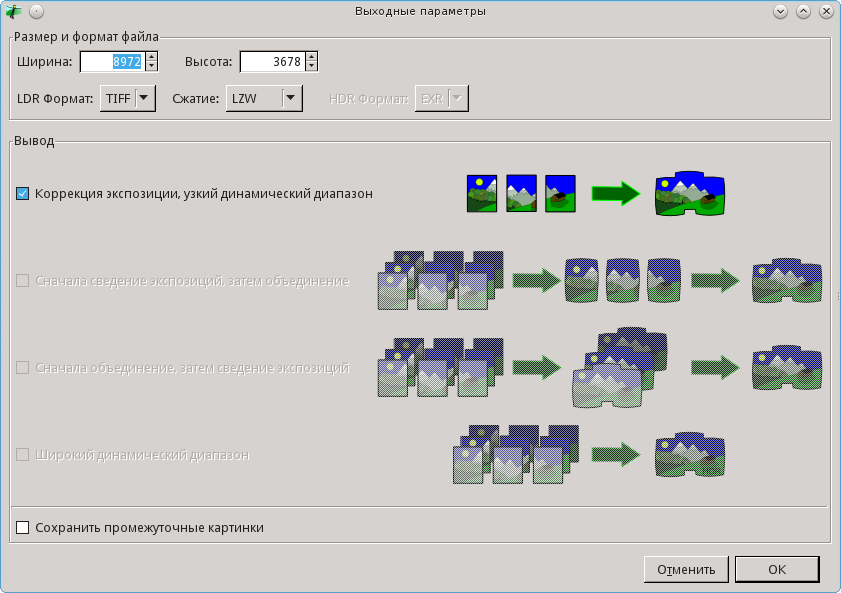Image resolution: width=841 pixels, height=593 pixels.
Task: Click the Width (Ширина) input field
Action: click(x=112, y=62)
